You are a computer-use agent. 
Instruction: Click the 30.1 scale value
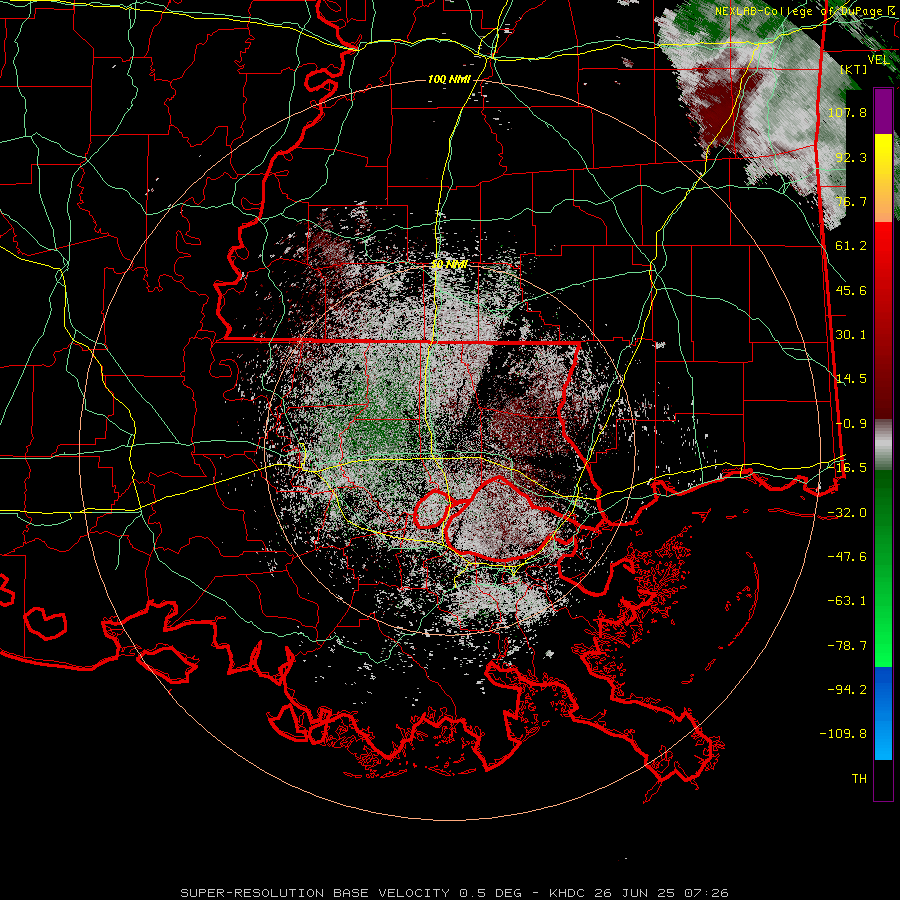(x=851, y=335)
